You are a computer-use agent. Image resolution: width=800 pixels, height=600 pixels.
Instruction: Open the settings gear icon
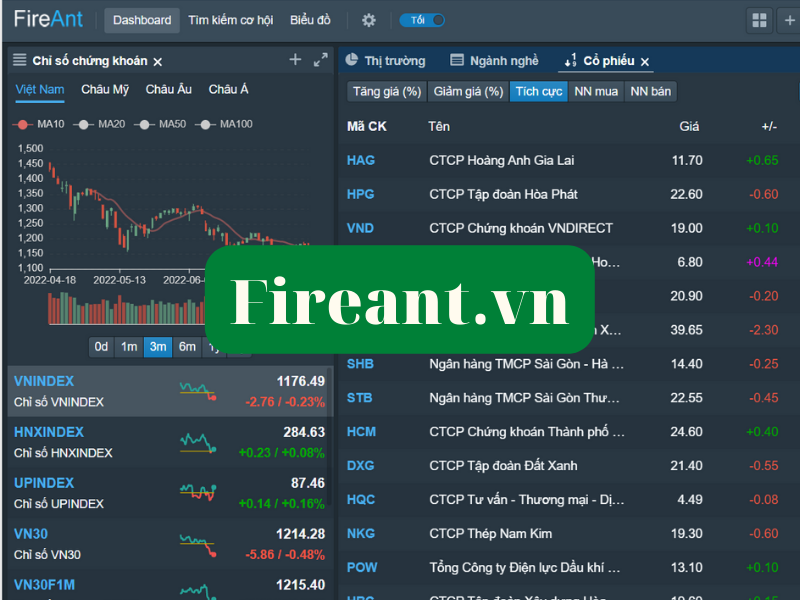point(368,20)
